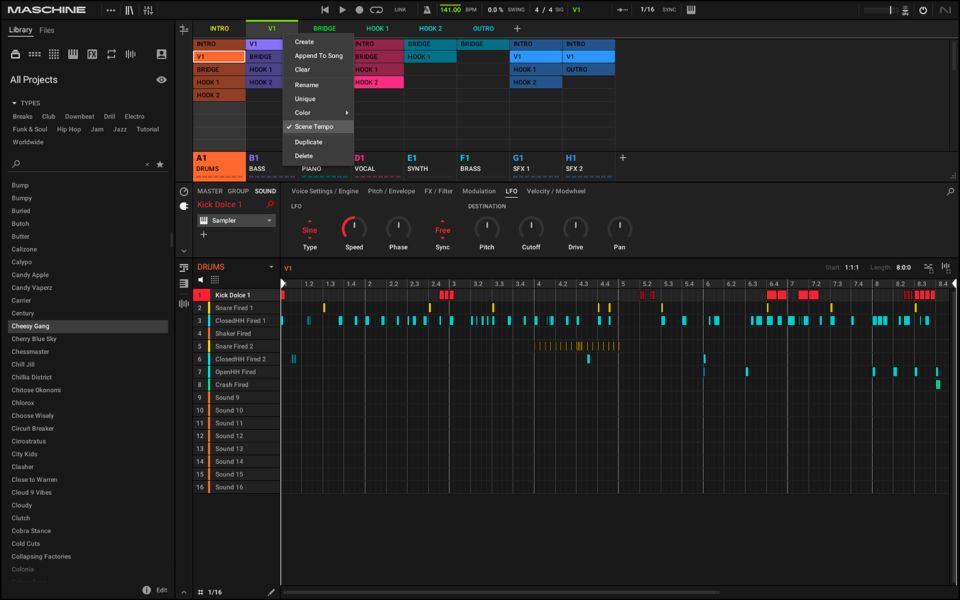Screen dimensions: 960x600
Task: Click the user content icon in the library bar
Action: [x=162, y=53]
